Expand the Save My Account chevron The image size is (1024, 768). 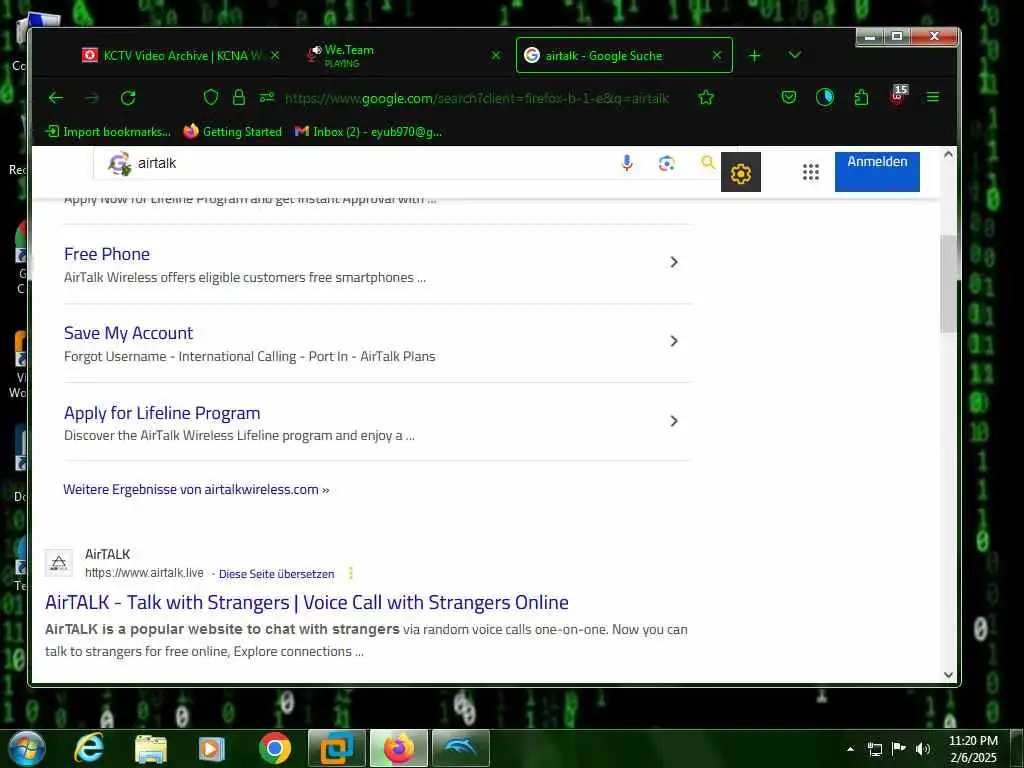click(x=674, y=341)
